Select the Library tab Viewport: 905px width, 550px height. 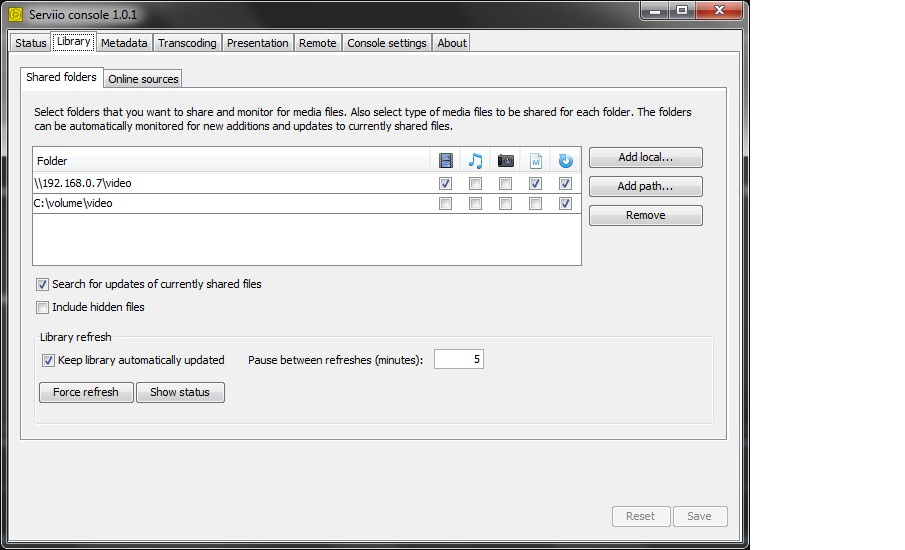click(x=73, y=42)
